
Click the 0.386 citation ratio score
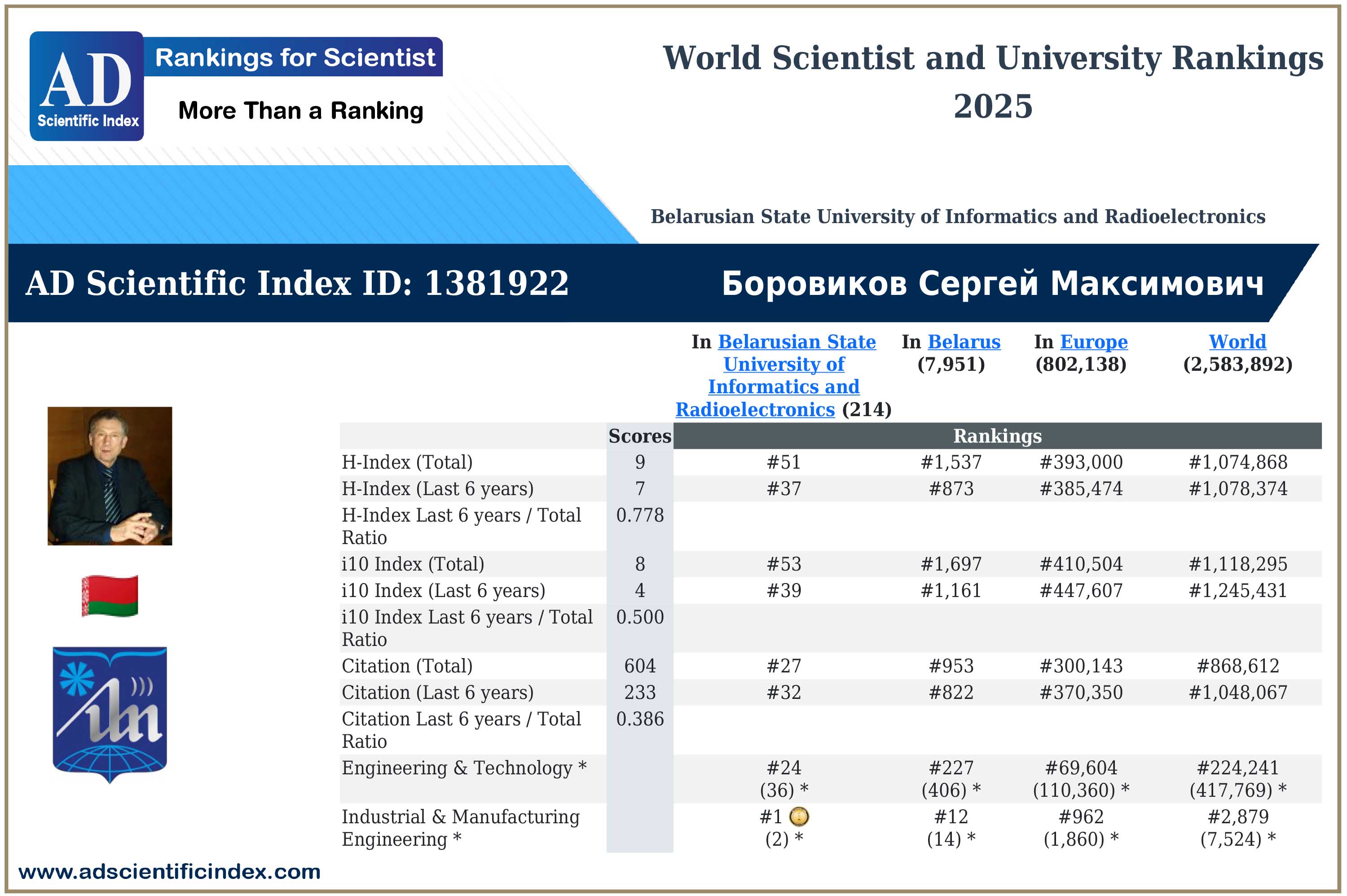pyautogui.click(x=639, y=718)
